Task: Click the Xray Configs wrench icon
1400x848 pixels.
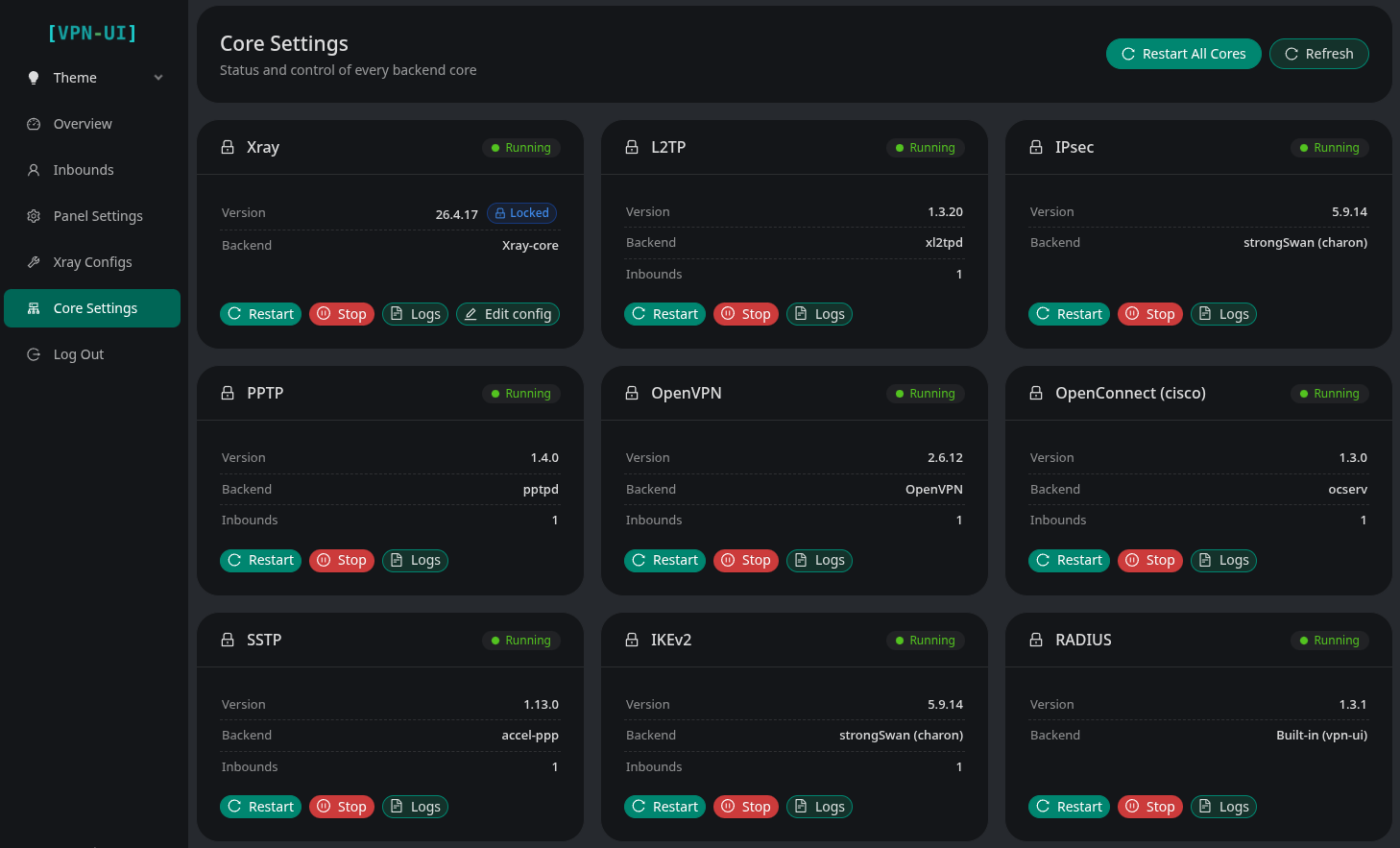Action: point(34,262)
